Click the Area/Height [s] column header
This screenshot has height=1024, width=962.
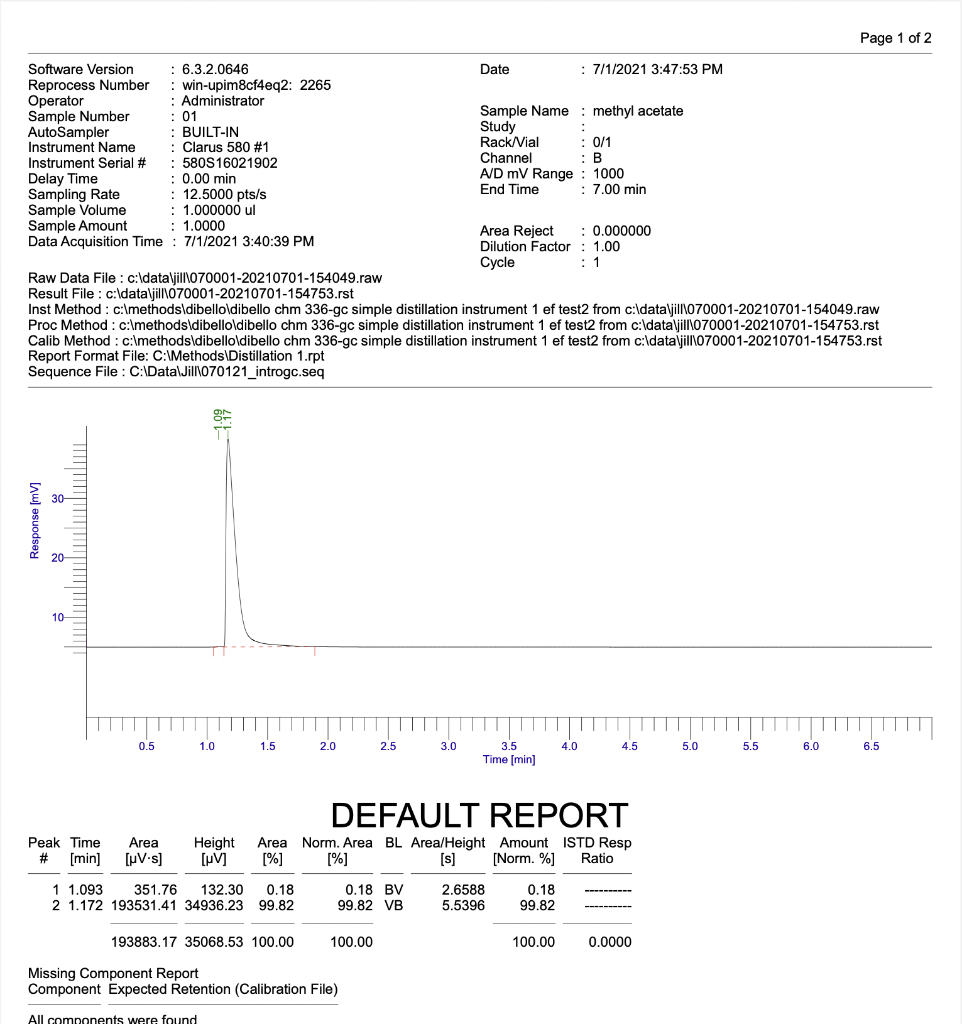[448, 851]
